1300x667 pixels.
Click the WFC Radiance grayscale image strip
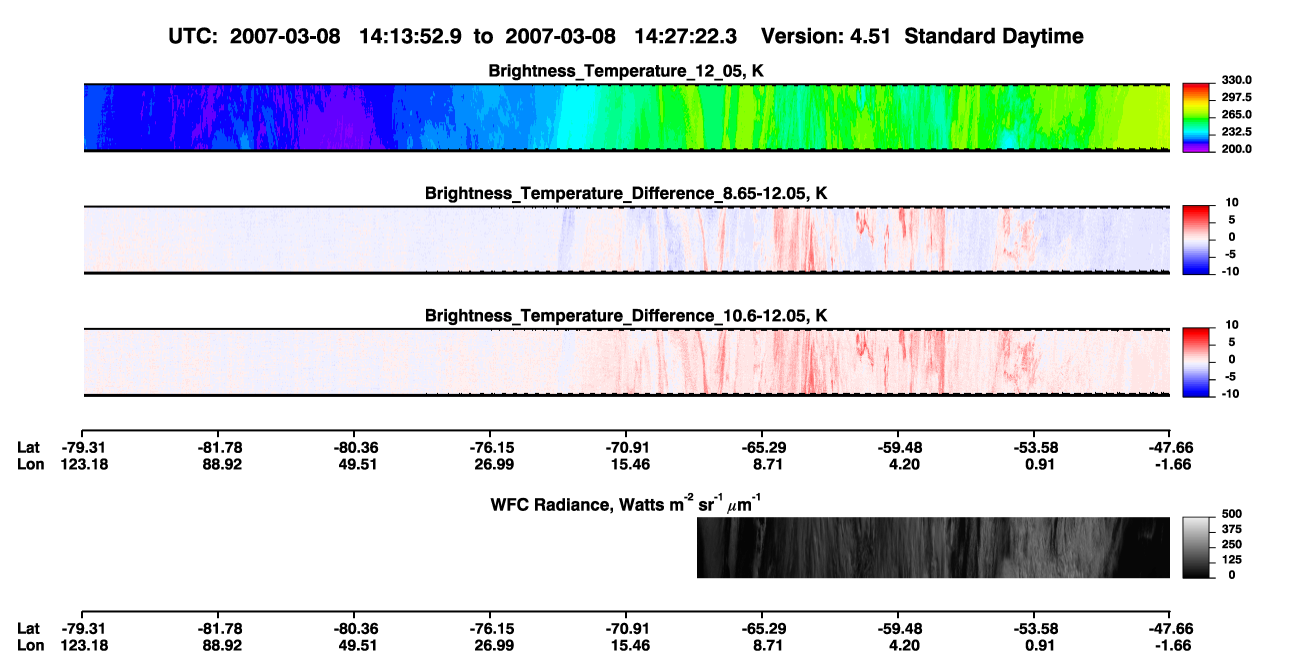(x=933, y=548)
